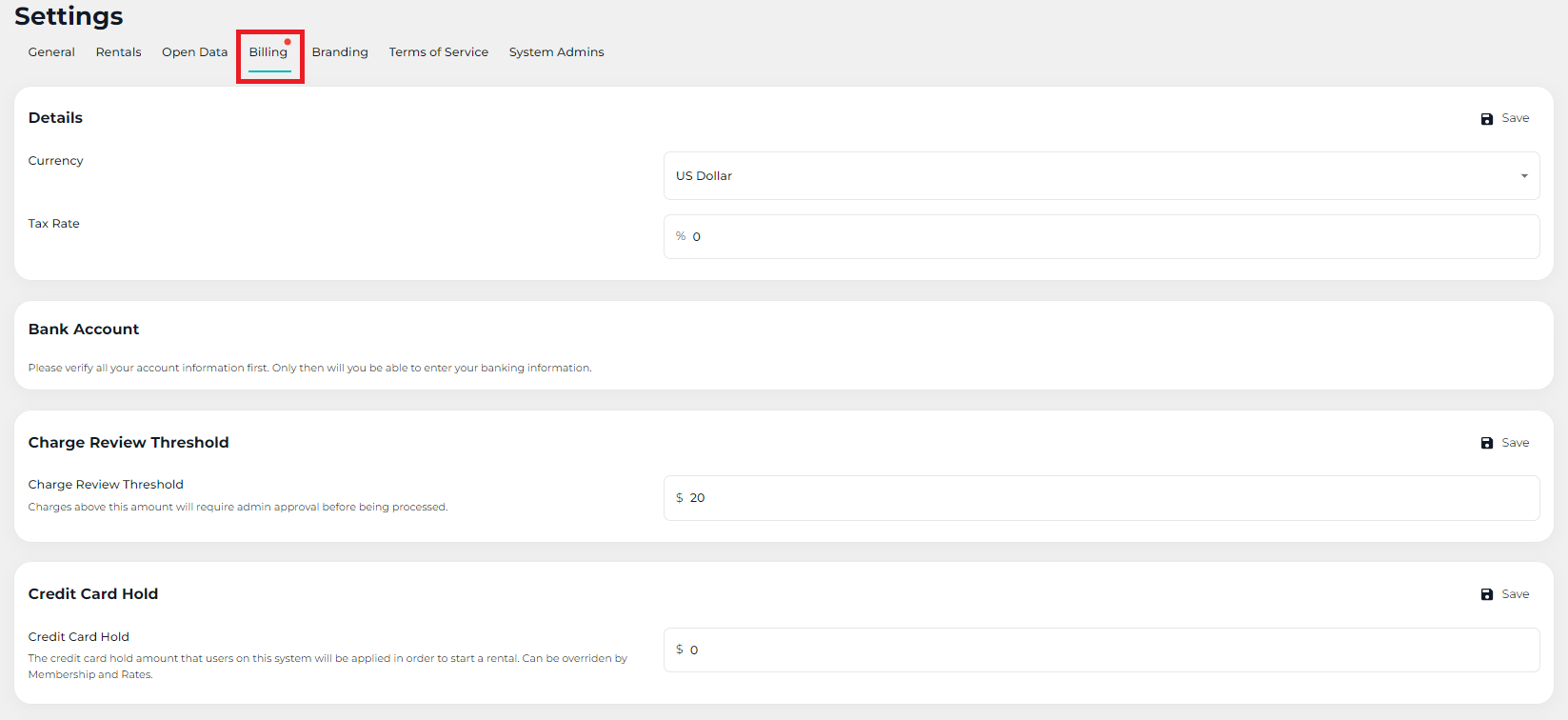This screenshot has height=720, width=1568.
Task: Click the dollar sign in Credit Card Hold field
Action: (x=680, y=650)
